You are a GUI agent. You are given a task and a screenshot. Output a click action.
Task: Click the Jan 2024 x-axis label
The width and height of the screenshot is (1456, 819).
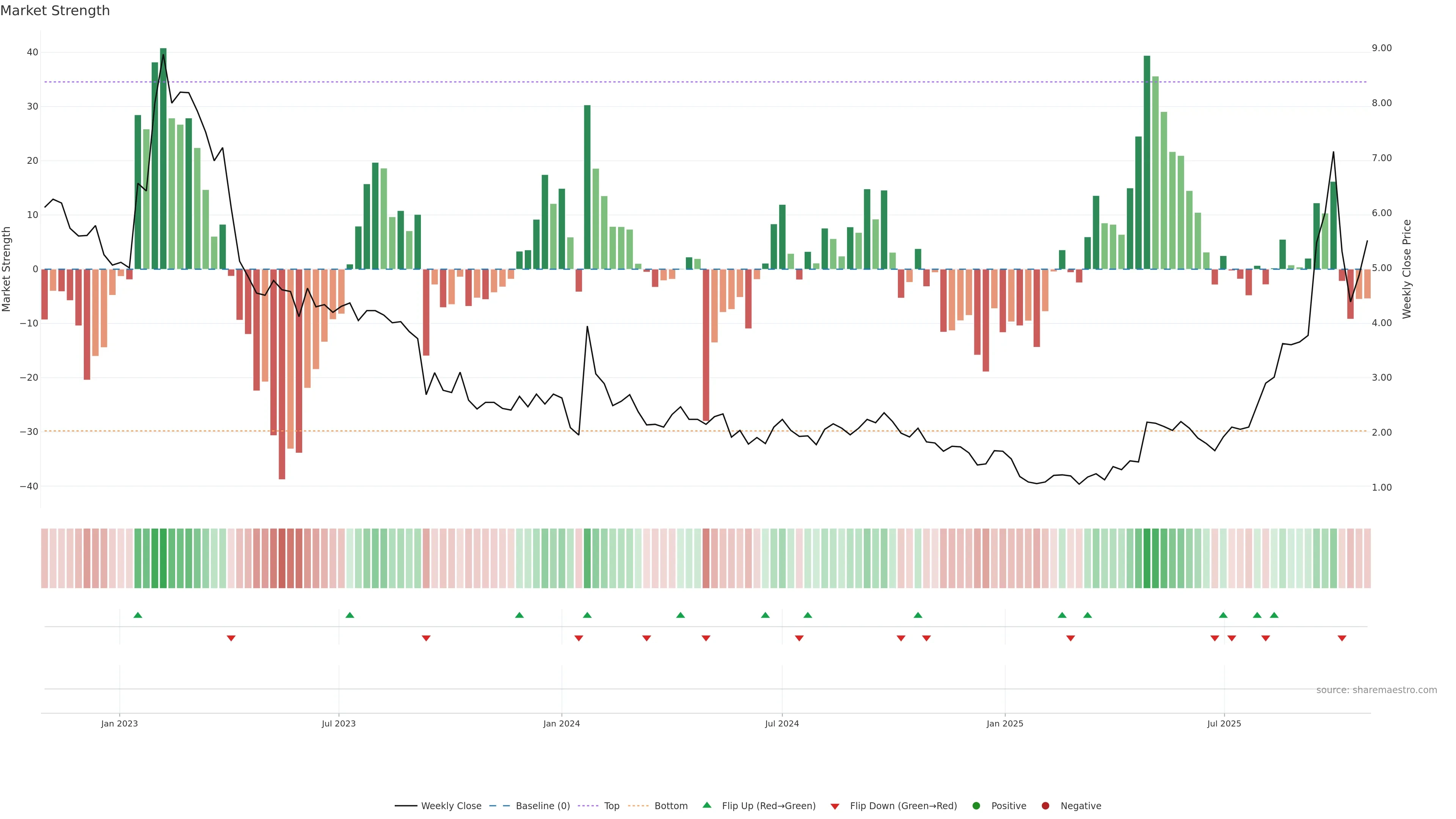(x=561, y=723)
